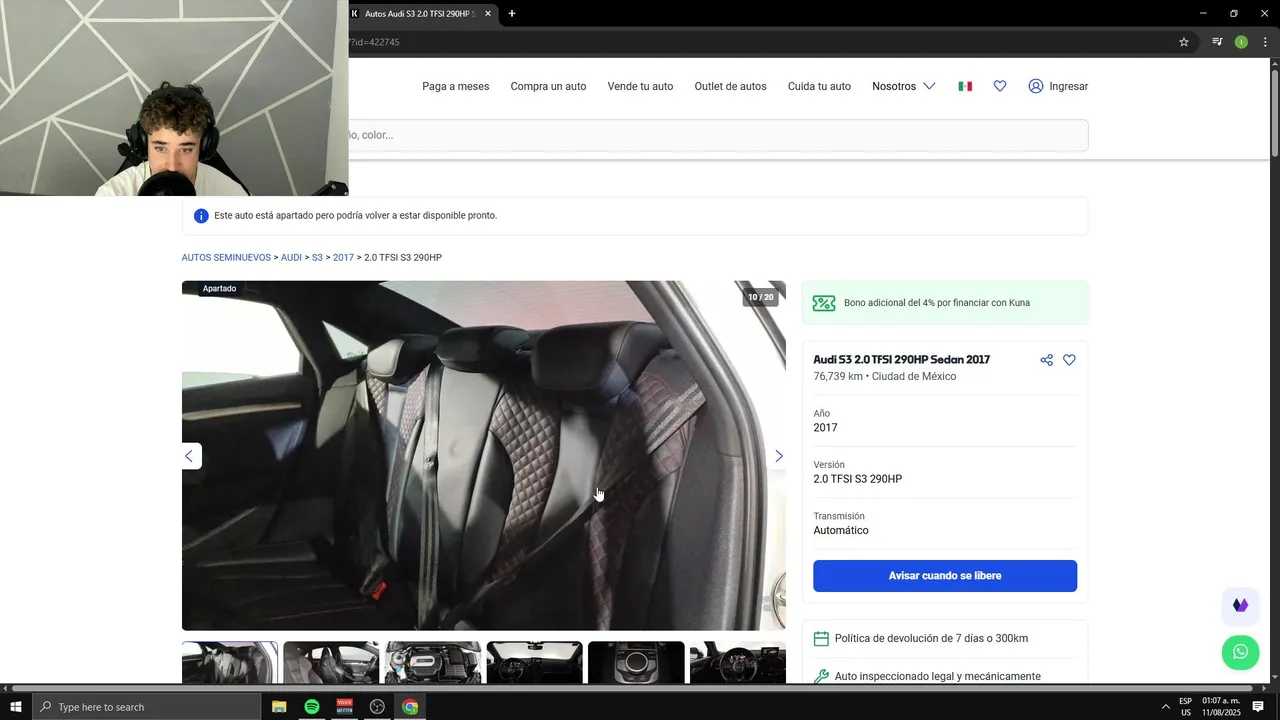Click the Windows taskbar search box
The width and height of the screenshot is (1280, 720).
[x=146, y=707]
